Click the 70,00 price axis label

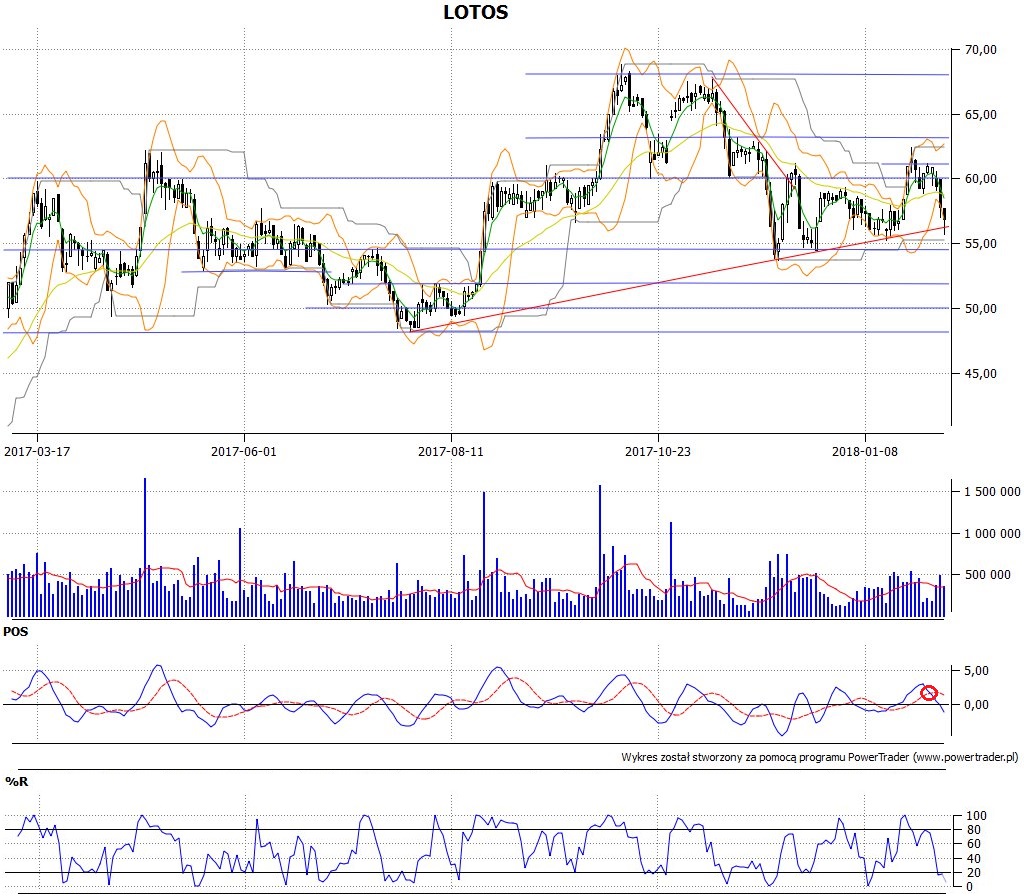point(980,50)
